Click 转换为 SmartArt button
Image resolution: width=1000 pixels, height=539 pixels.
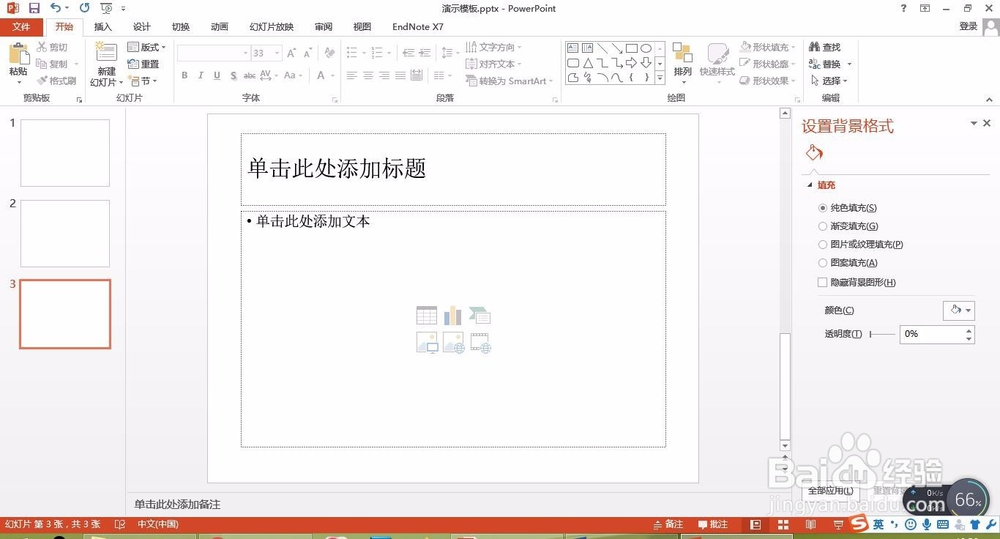click(509, 81)
